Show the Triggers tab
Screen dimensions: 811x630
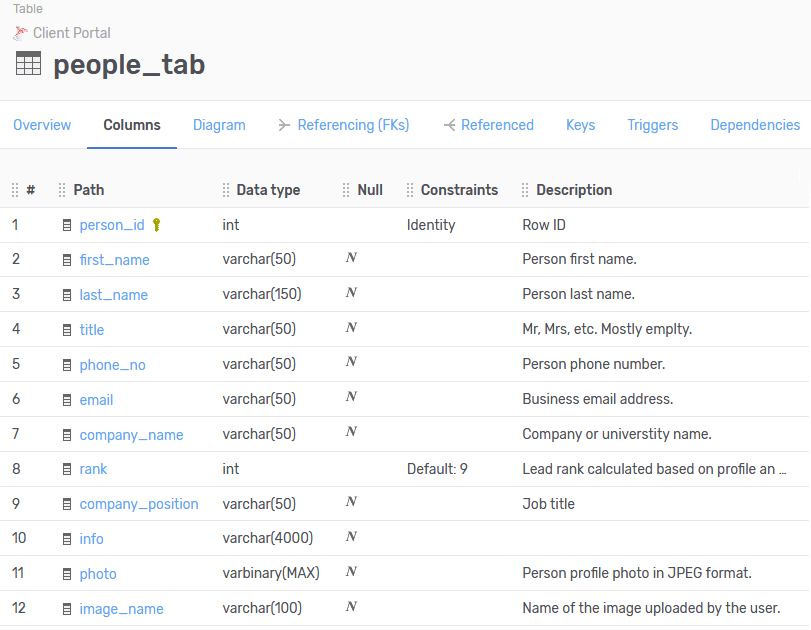coord(652,125)
